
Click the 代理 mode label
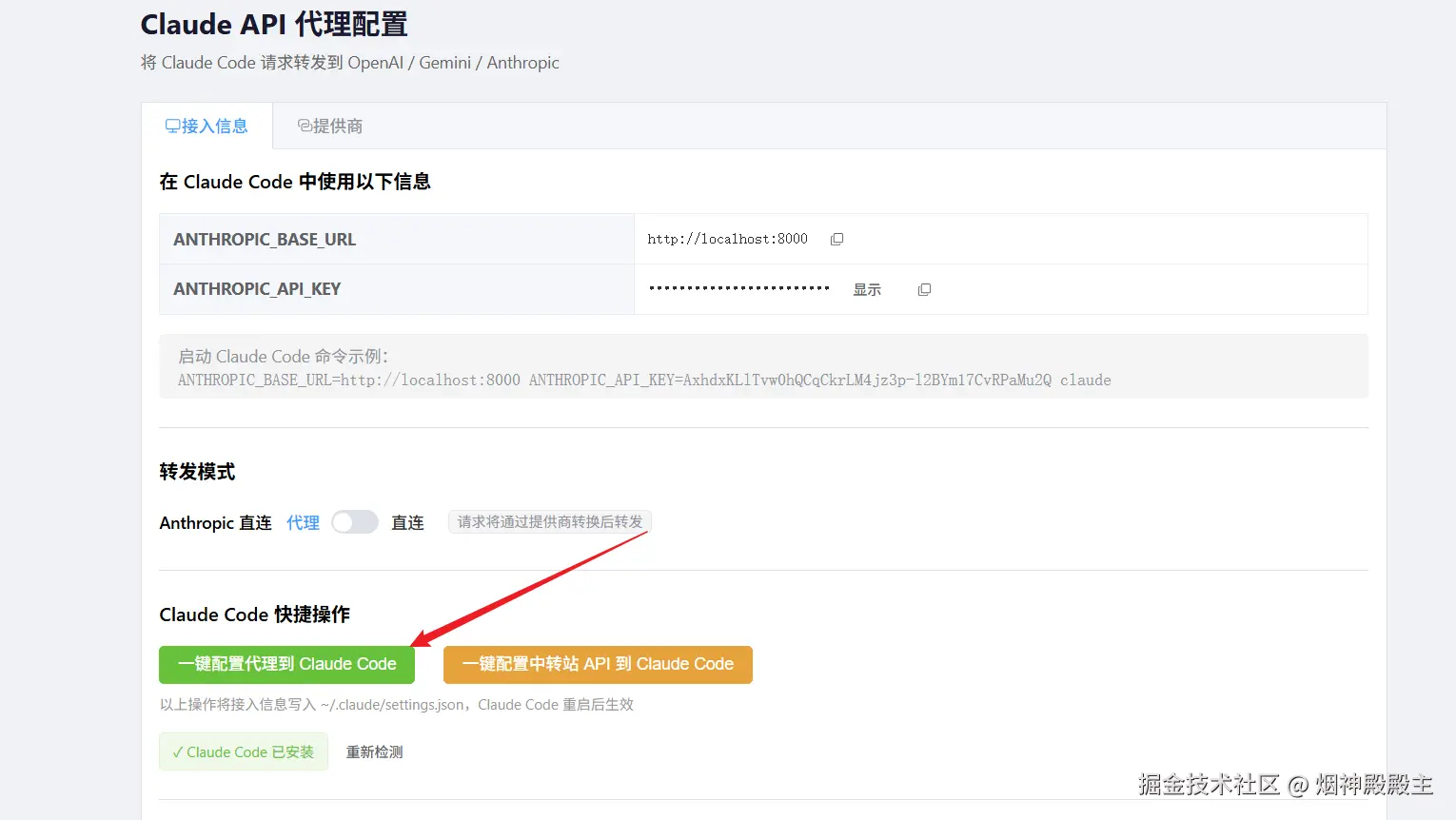pyautogui.click(x=303, y=522)
